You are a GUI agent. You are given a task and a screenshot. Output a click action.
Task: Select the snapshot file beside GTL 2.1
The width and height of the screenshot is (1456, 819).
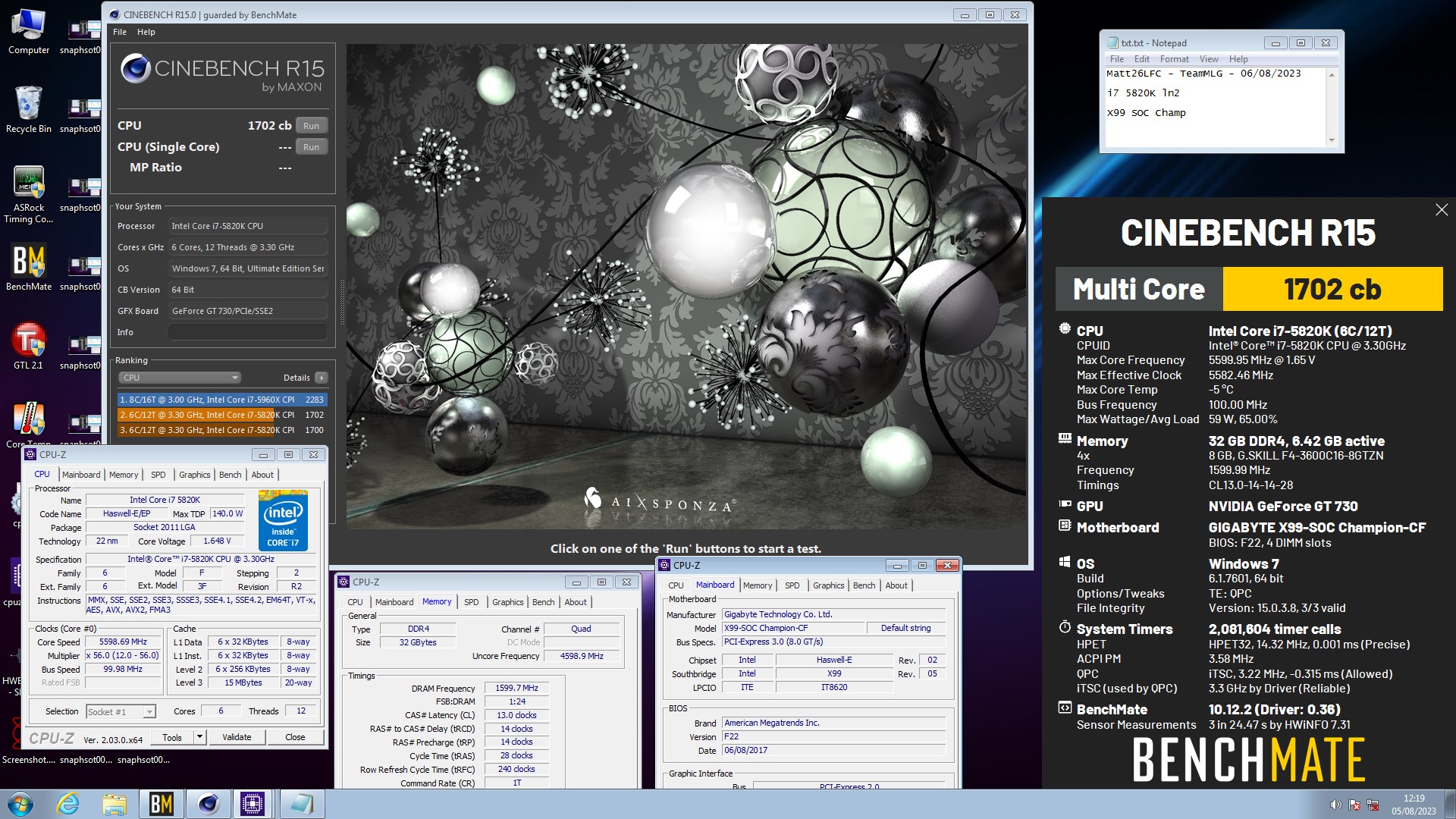click(80, 352)
